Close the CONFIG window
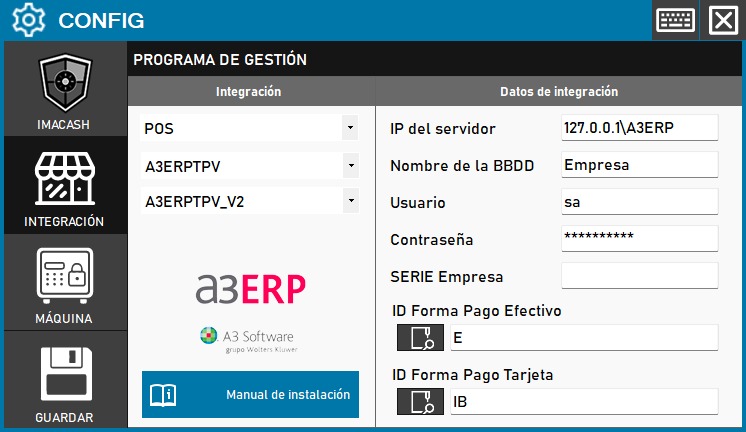746x432 pixels. [722, 20]
